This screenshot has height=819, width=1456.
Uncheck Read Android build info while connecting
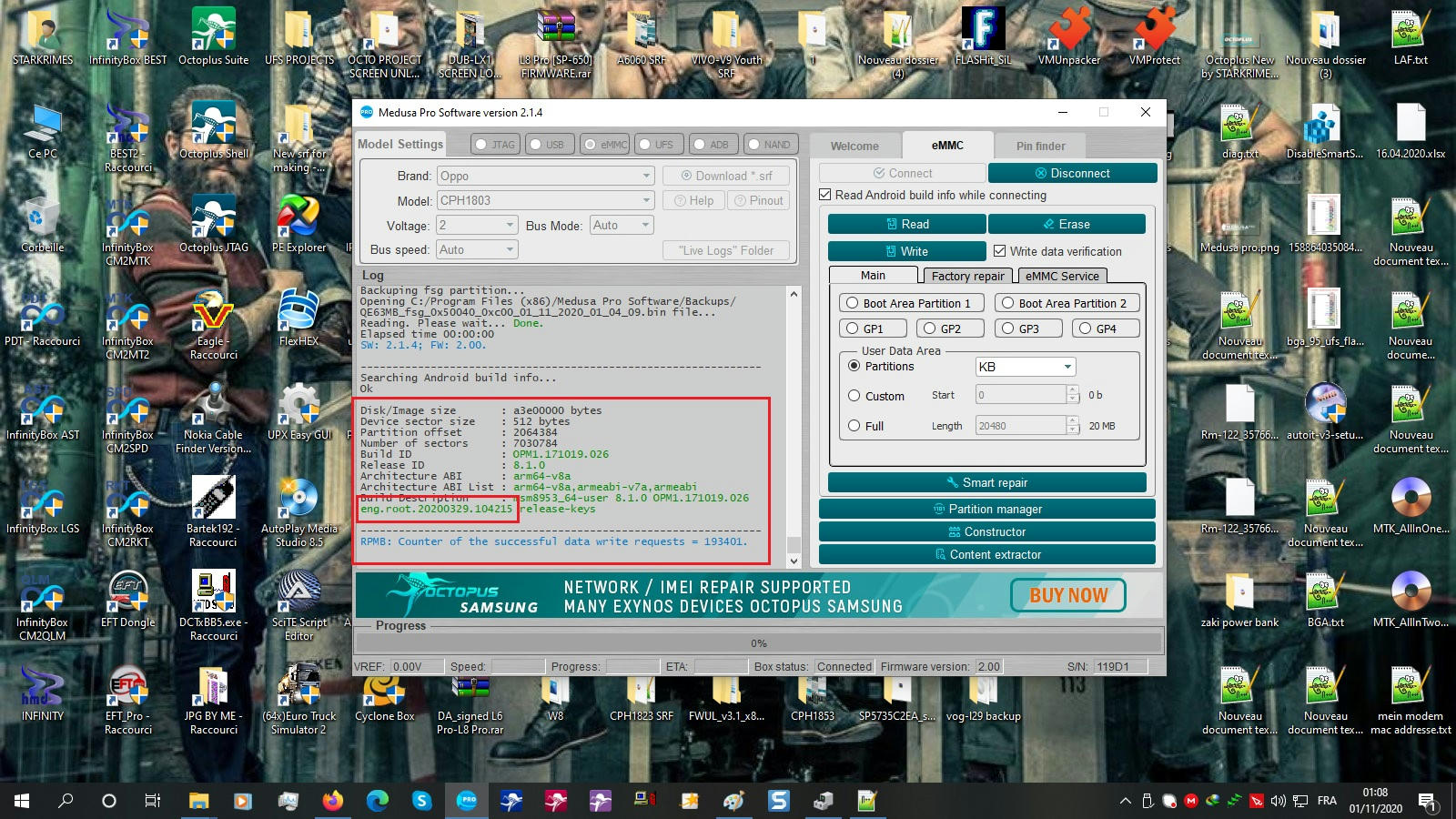point(825,195)
